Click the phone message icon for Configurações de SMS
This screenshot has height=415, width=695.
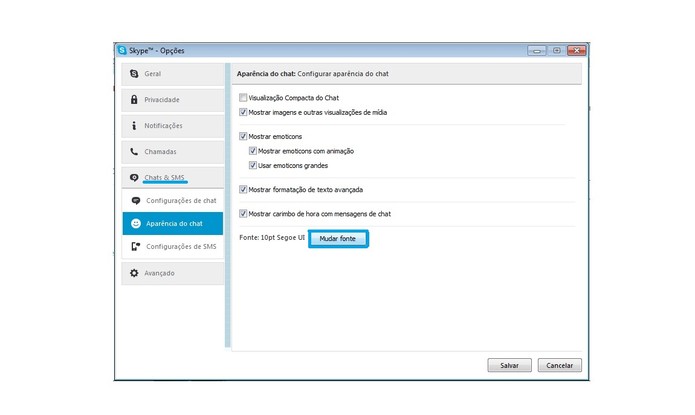click(136, 247)
